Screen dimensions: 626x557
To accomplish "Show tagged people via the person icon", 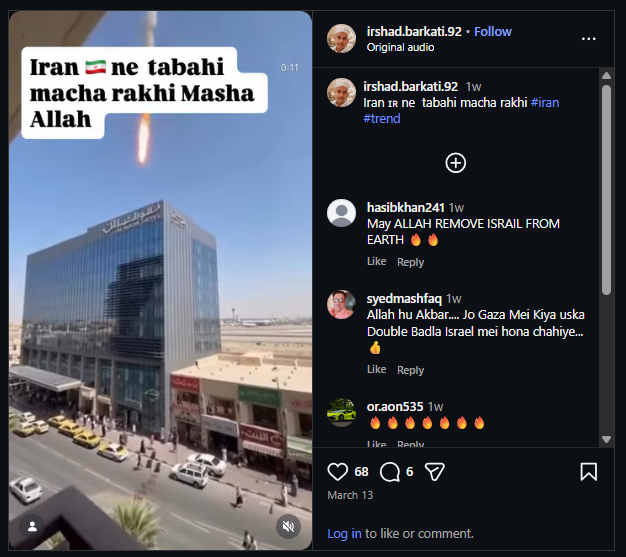I will (32, 527).
